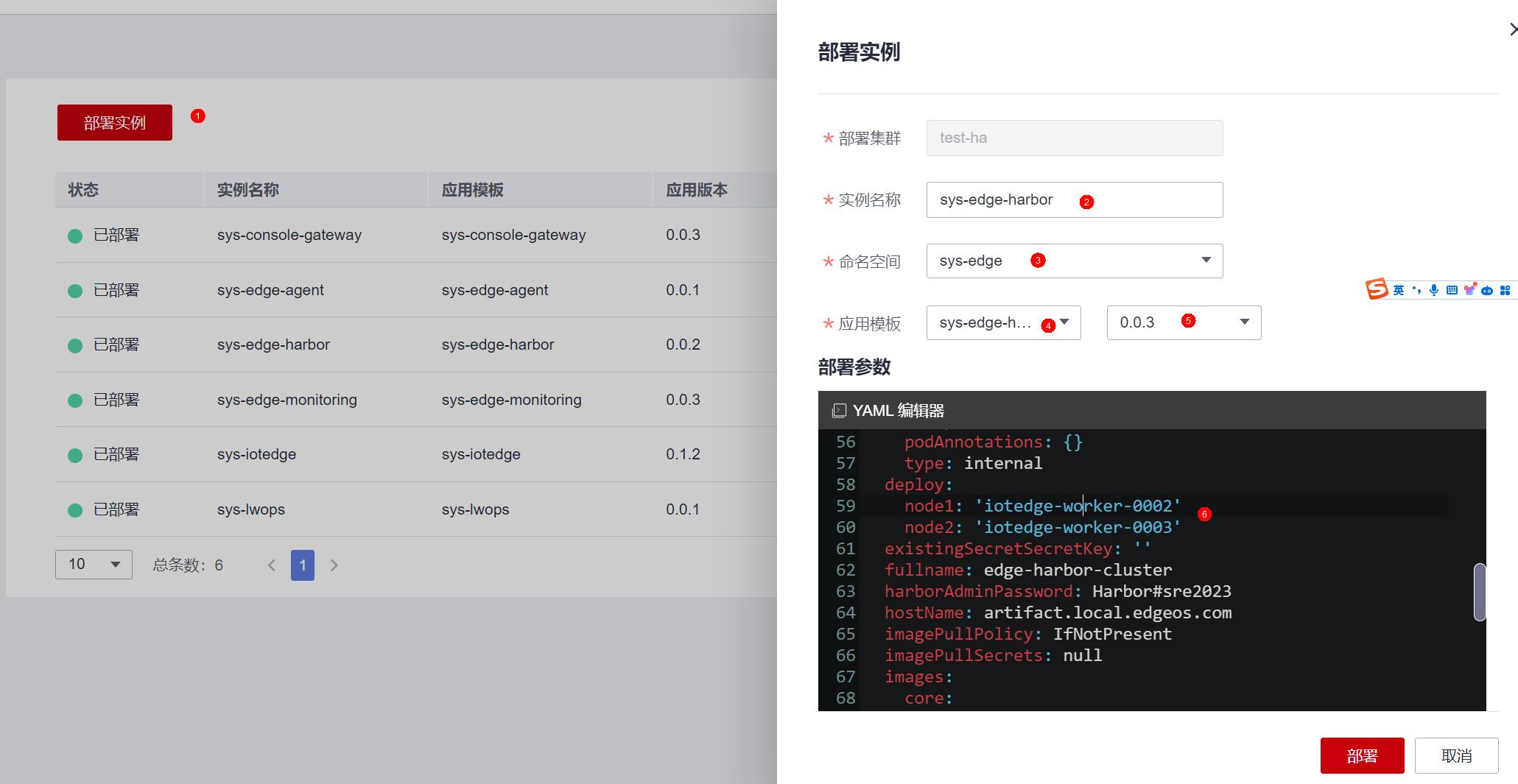This screenshot has width=1518, height=784.
Task: Open the 命名空间 sys-edge dropdown
Action: point(1075,261)
